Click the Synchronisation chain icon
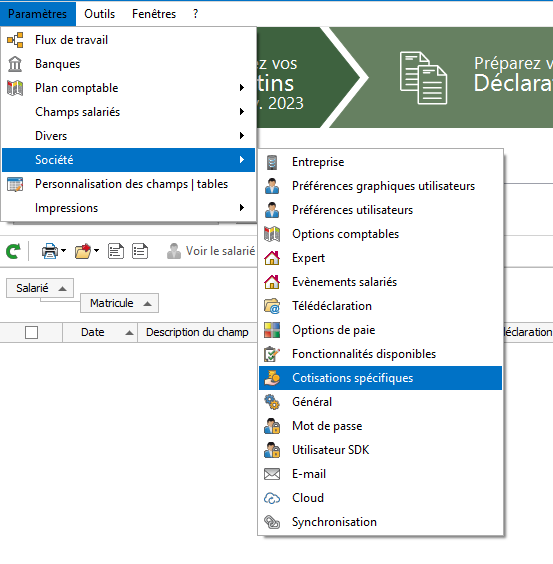This screenshot has height=564, width=553. point(272,522)
